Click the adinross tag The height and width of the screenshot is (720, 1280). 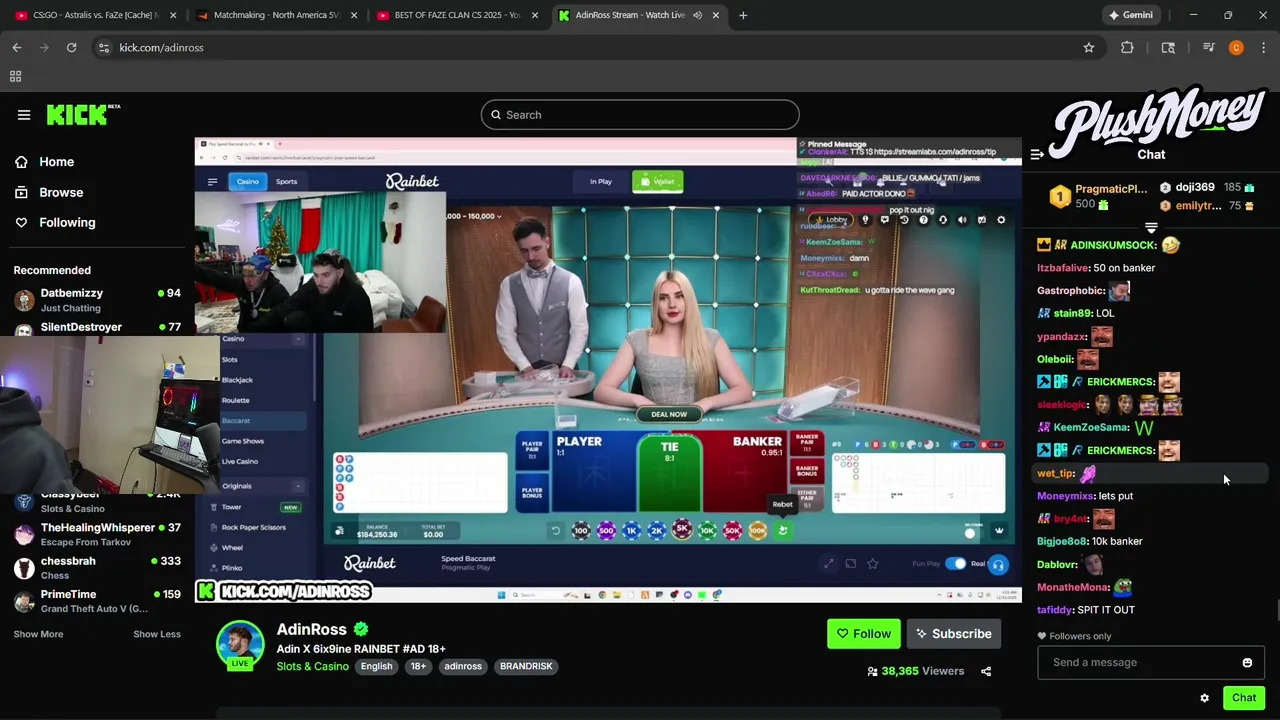pos(463,666)
